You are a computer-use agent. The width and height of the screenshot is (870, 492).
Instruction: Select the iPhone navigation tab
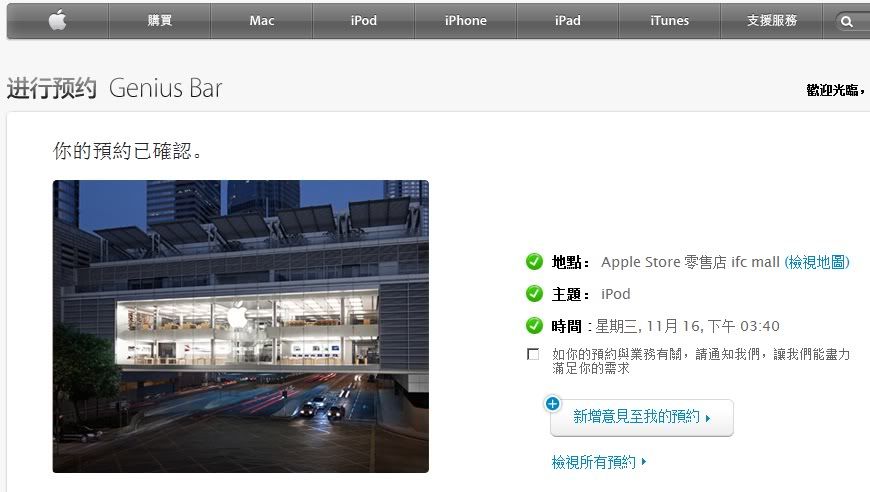coord(466,21)
